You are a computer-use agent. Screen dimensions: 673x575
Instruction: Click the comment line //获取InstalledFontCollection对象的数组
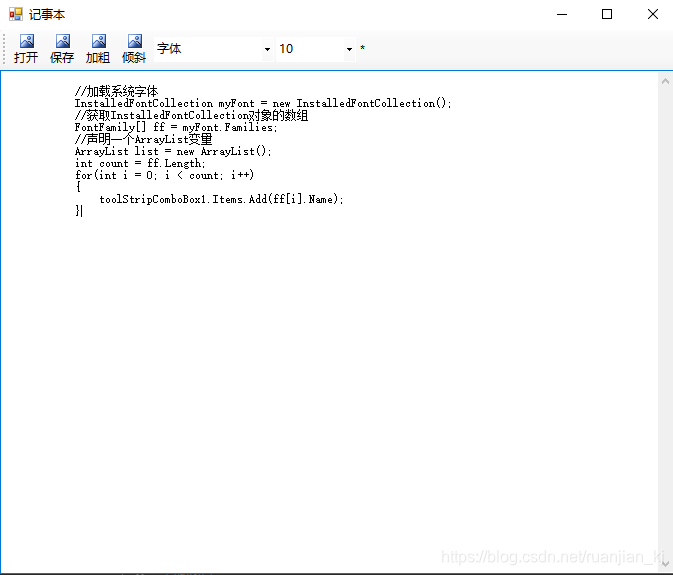click(191, 115)
